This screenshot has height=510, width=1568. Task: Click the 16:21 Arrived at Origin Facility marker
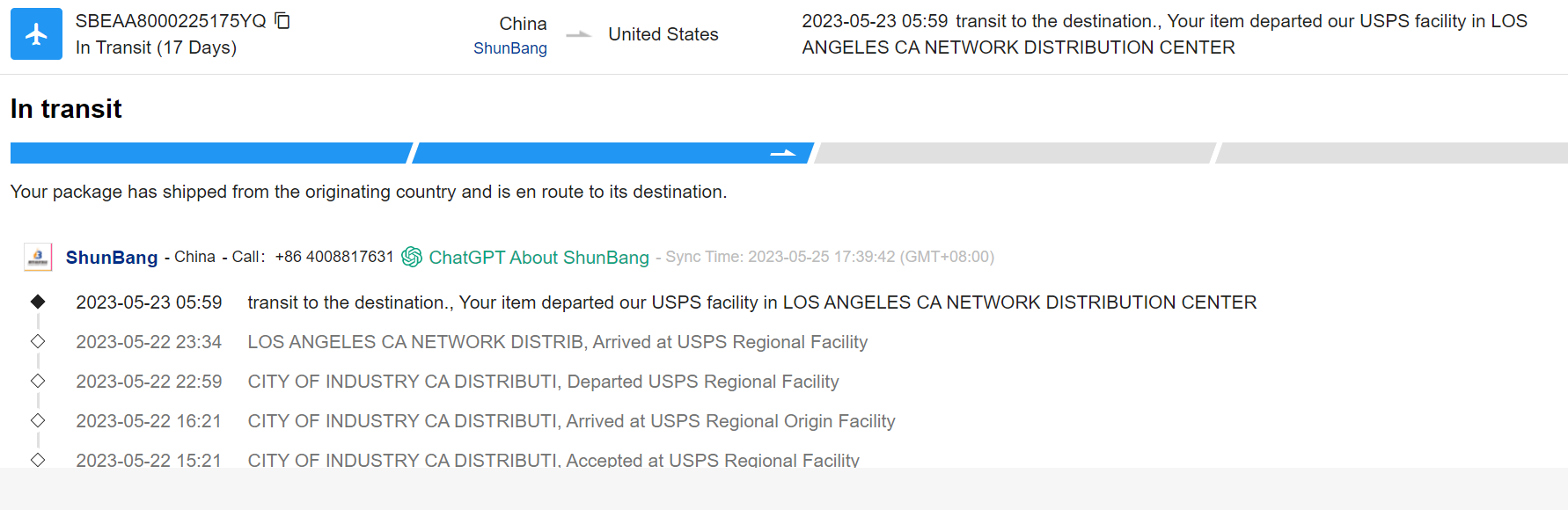point(38,420)
